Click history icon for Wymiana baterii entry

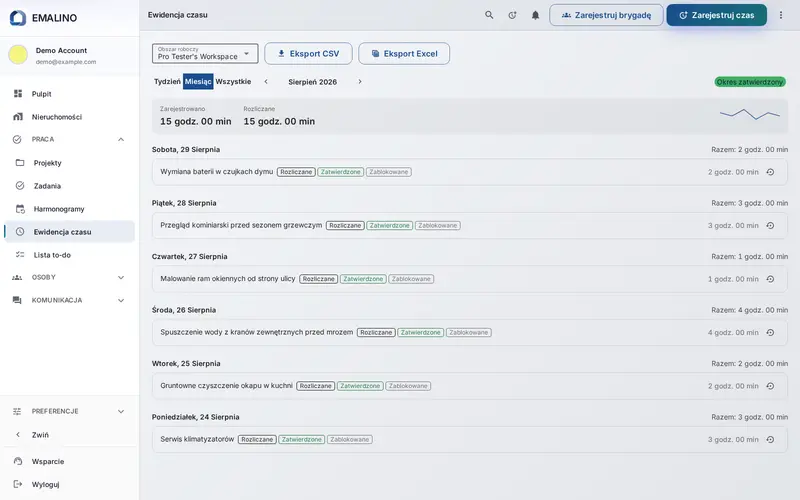[x=770, y=172]
